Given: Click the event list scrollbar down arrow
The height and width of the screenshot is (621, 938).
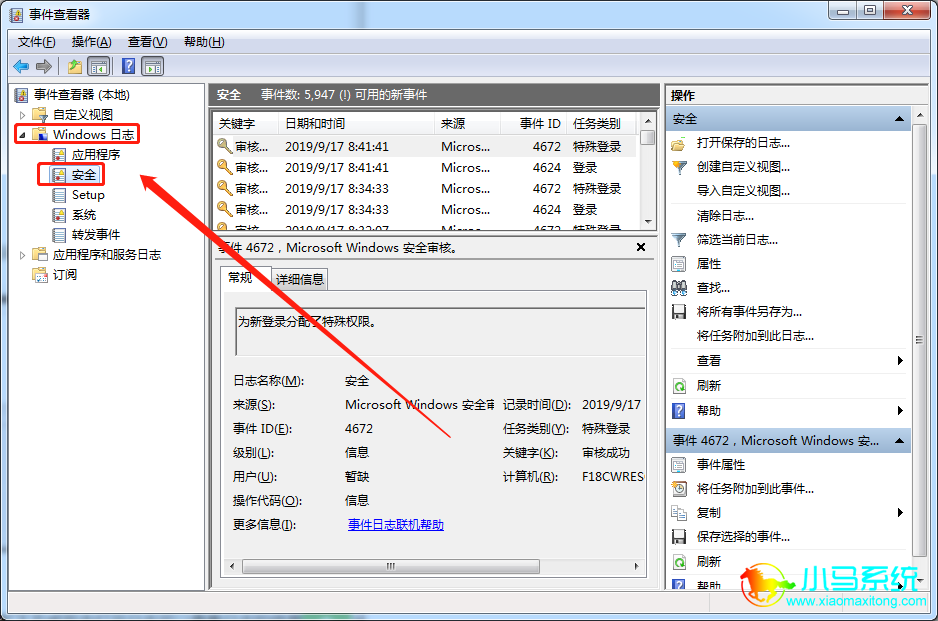Looking at the screenshot, I should pyautogui.click(x=648, y=222).
